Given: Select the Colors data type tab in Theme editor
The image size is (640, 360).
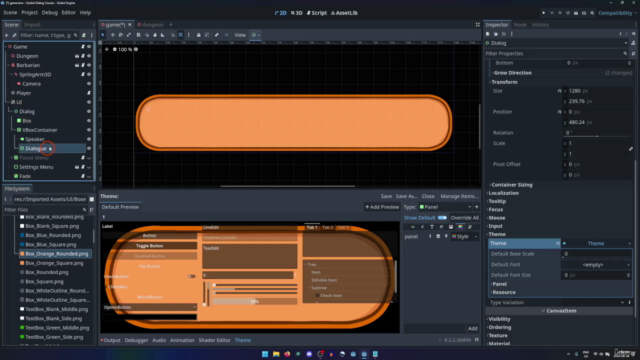Looking at the screenshot, I should (413, 227).
